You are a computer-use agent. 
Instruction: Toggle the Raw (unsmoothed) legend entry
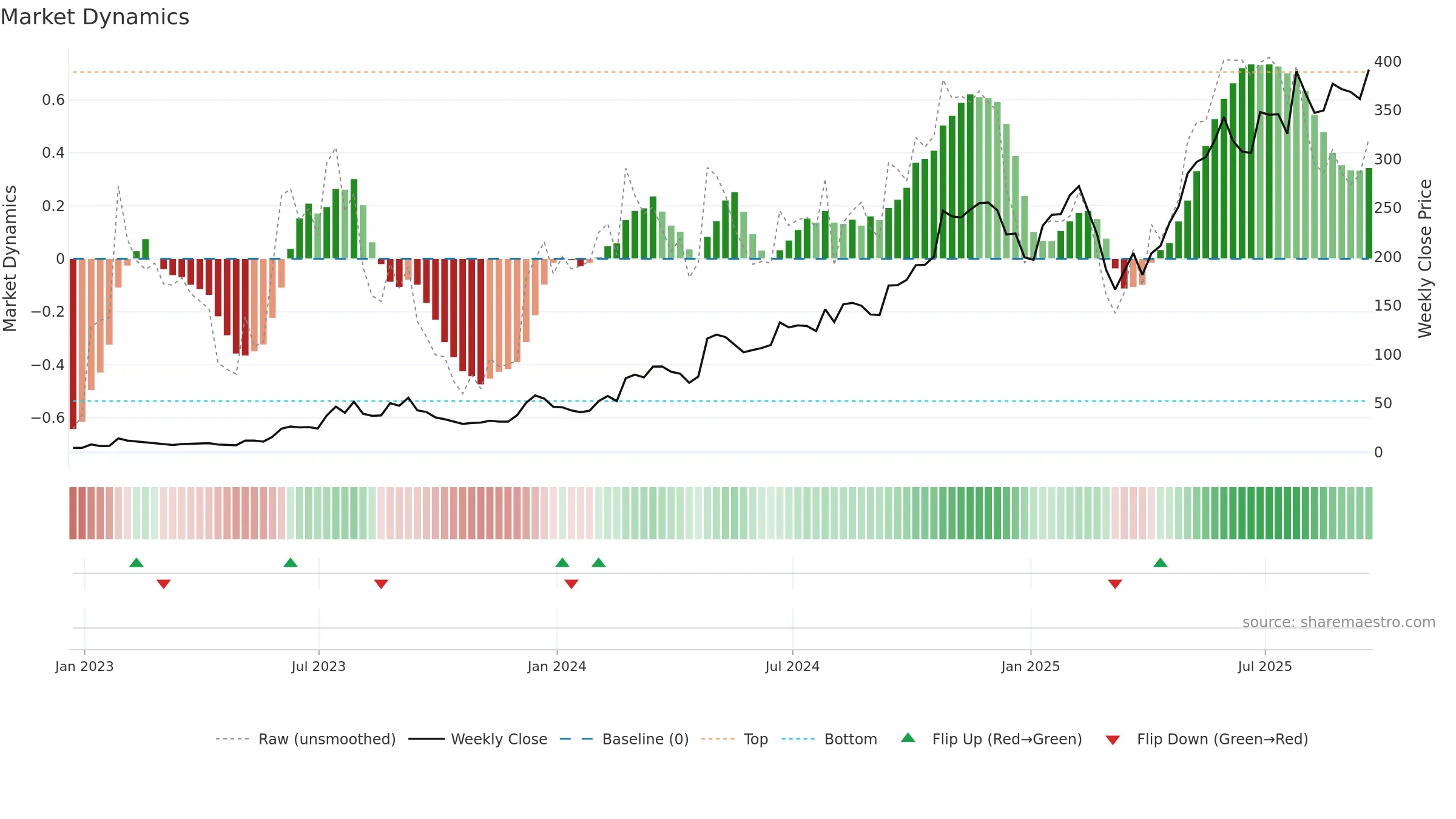[x=305, y=739]
